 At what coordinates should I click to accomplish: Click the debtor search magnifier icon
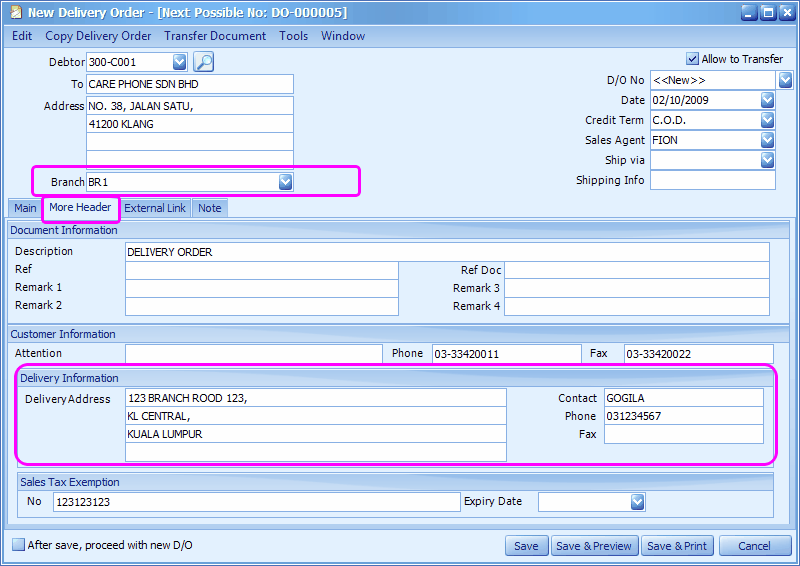(x=204, y=62)
